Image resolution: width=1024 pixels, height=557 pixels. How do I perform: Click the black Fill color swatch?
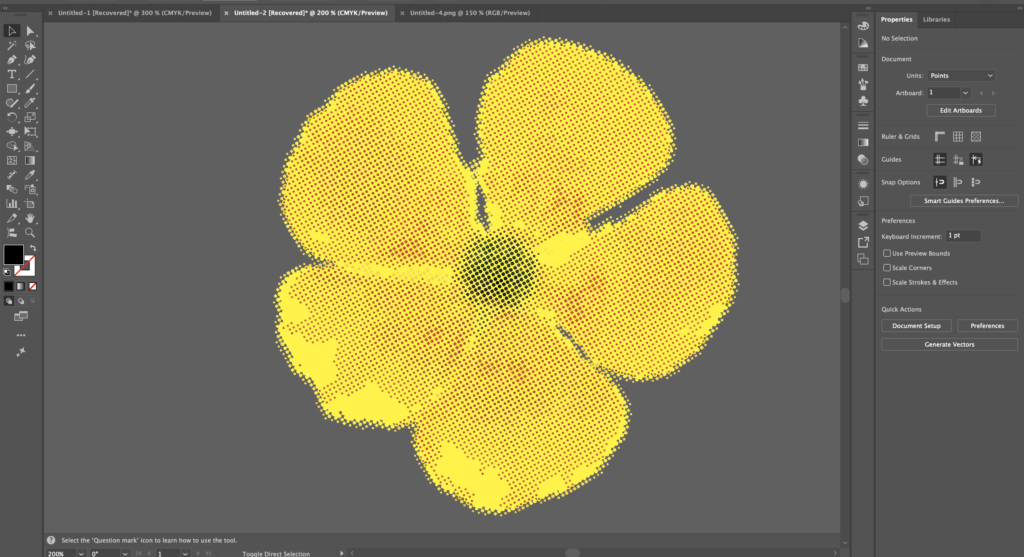13,254
